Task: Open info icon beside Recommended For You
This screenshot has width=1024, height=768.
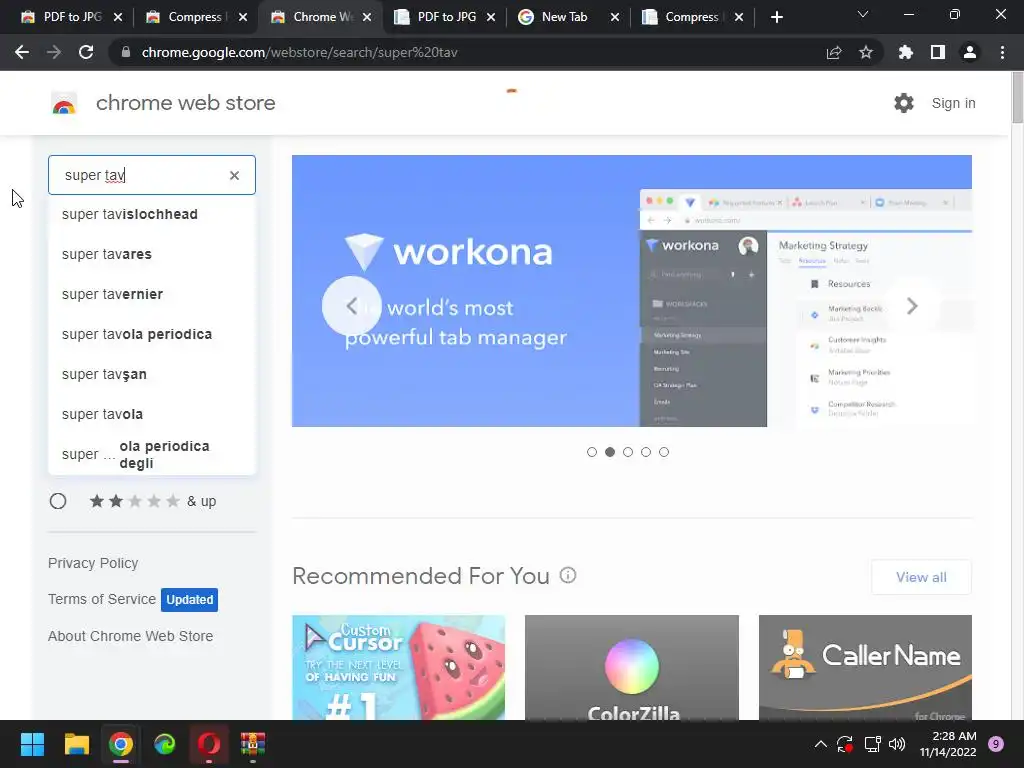Action: click(x=568, y=575)
